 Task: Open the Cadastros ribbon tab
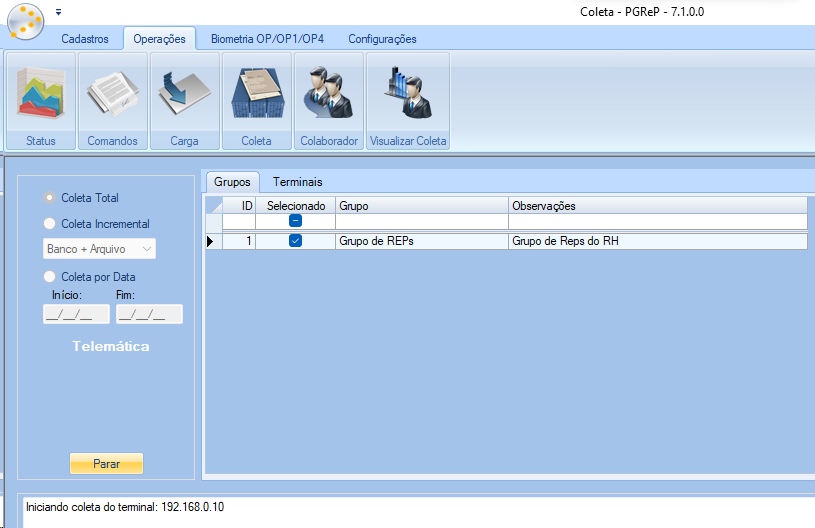pos(85,39)
